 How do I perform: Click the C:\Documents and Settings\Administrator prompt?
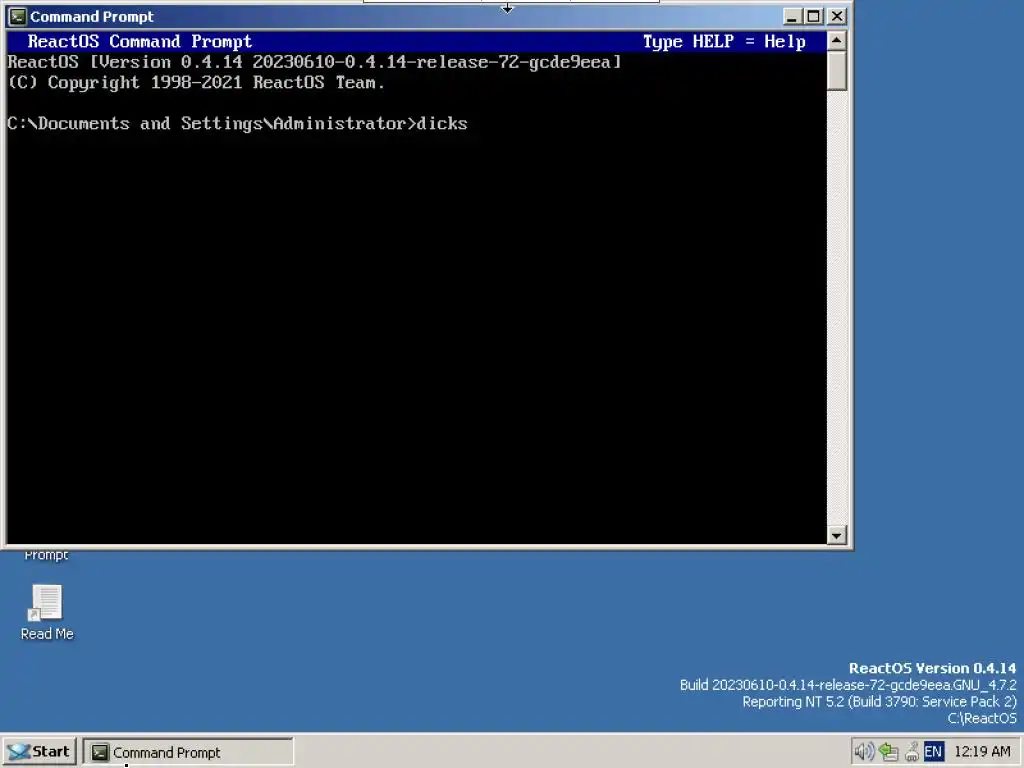pyautogui.click(x=212, y=123)
